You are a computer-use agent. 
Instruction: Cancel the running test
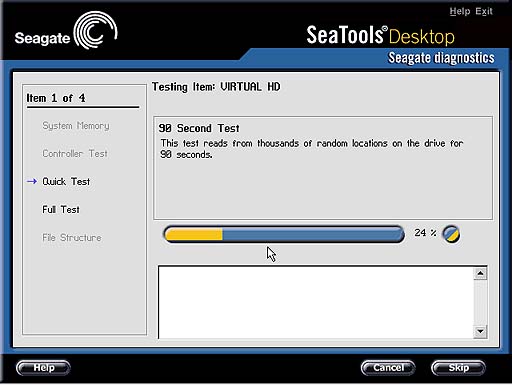pyautogui.click(x=388, y=368)
